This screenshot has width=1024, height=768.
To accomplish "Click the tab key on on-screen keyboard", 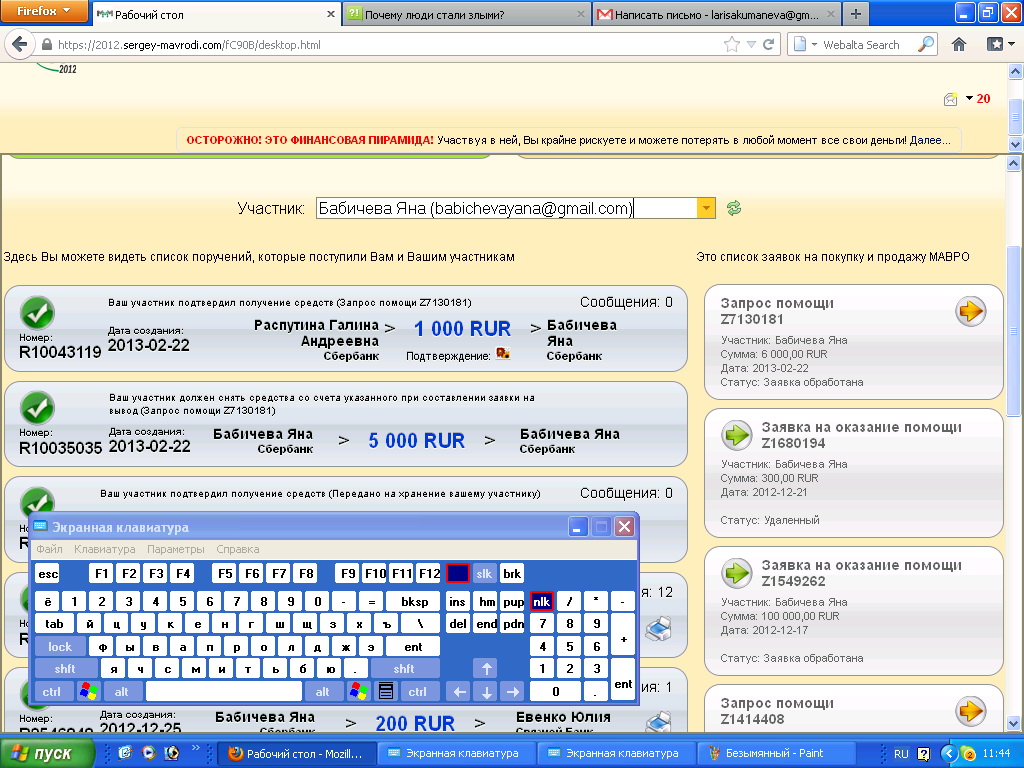I will pos(54,624).
